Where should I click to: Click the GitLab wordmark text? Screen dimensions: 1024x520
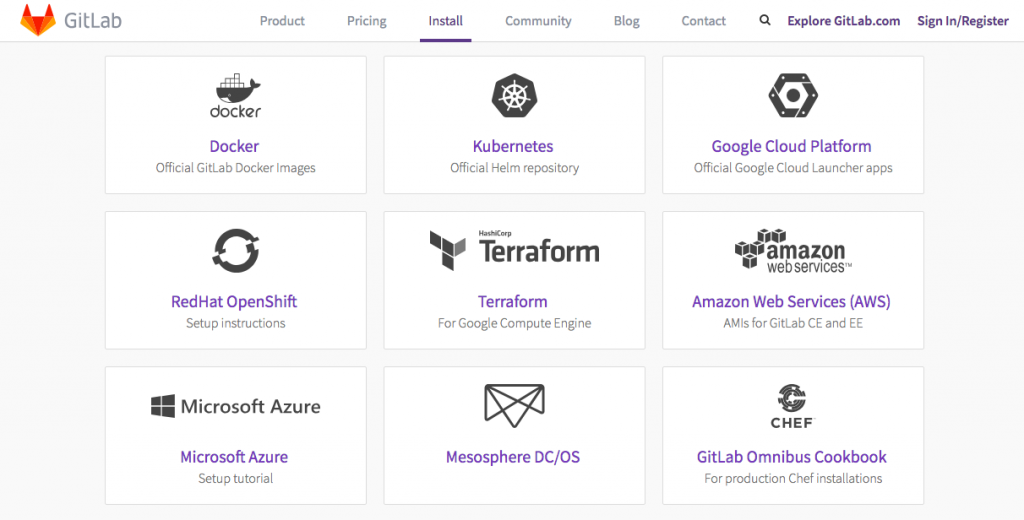(x=93, y=21)
